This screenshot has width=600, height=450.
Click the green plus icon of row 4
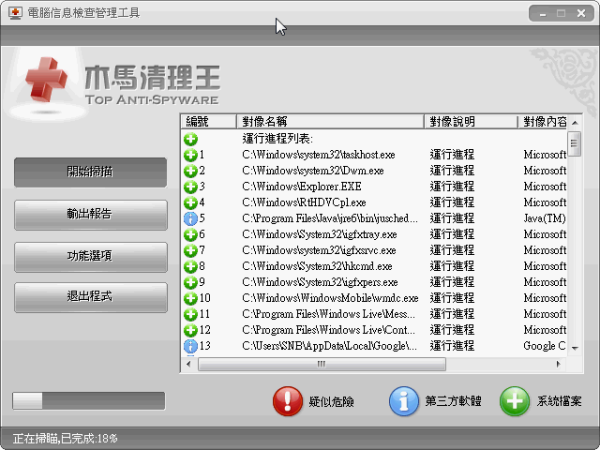(x=191, y=203)
